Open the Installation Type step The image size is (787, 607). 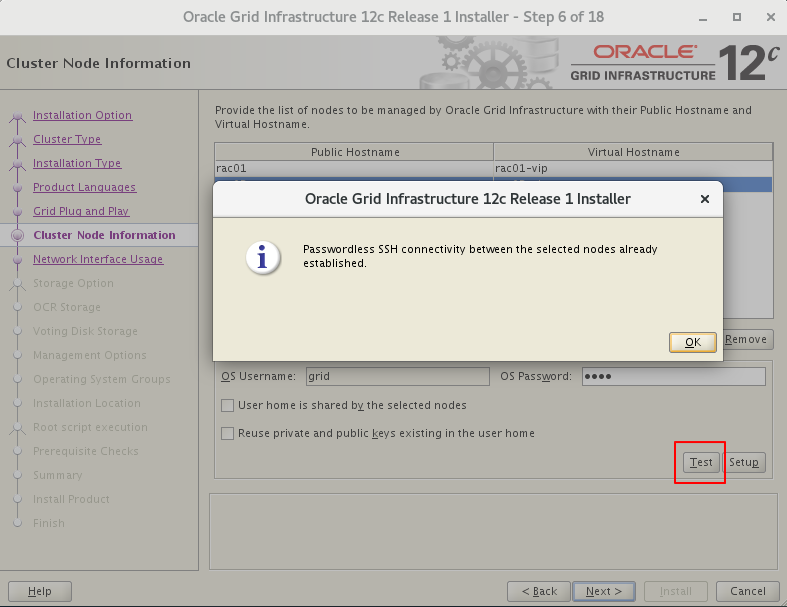tap(77, 163)
